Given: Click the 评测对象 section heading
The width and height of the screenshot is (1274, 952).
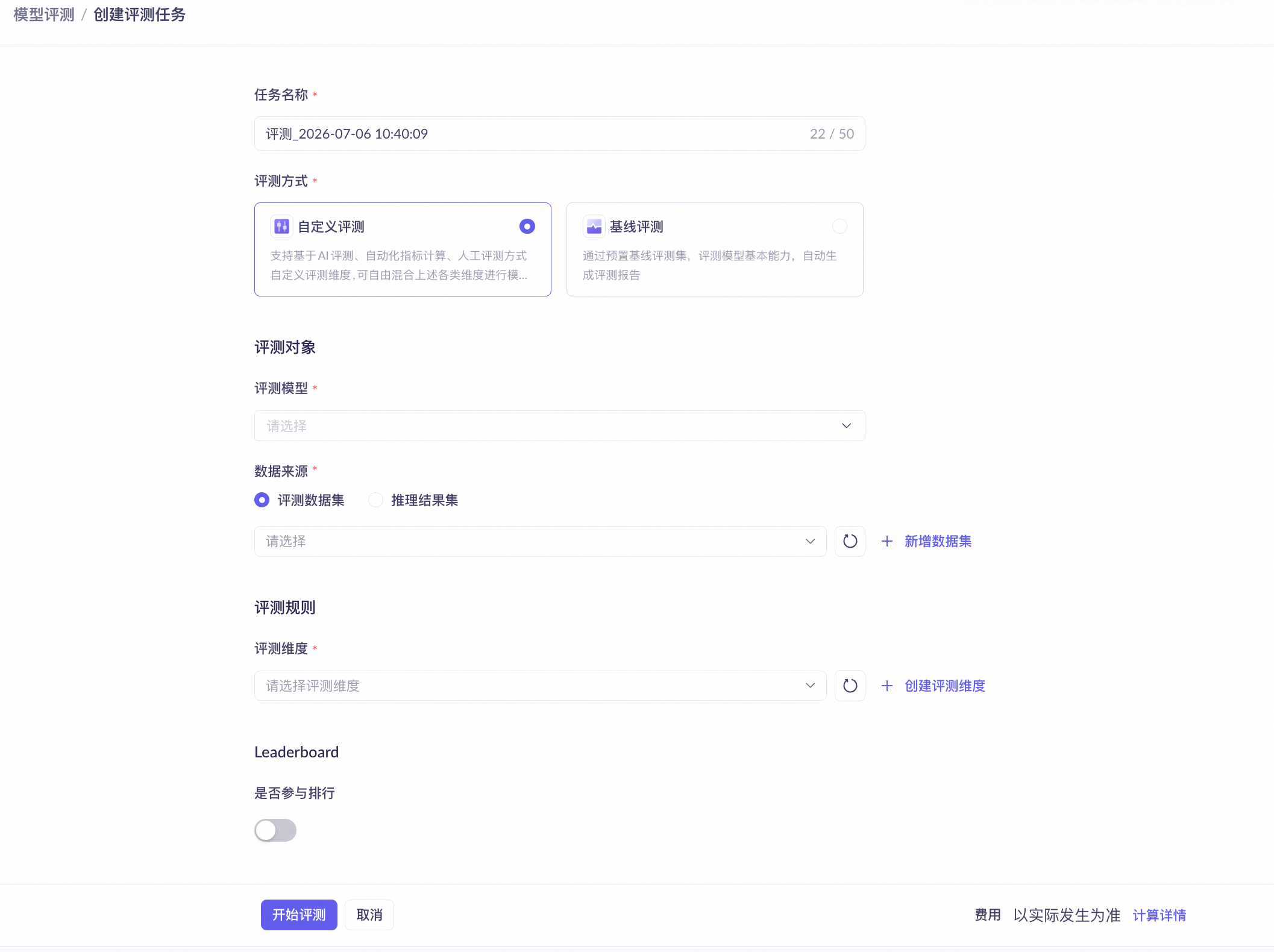Looking at the screenshot, I should point(285,347).
